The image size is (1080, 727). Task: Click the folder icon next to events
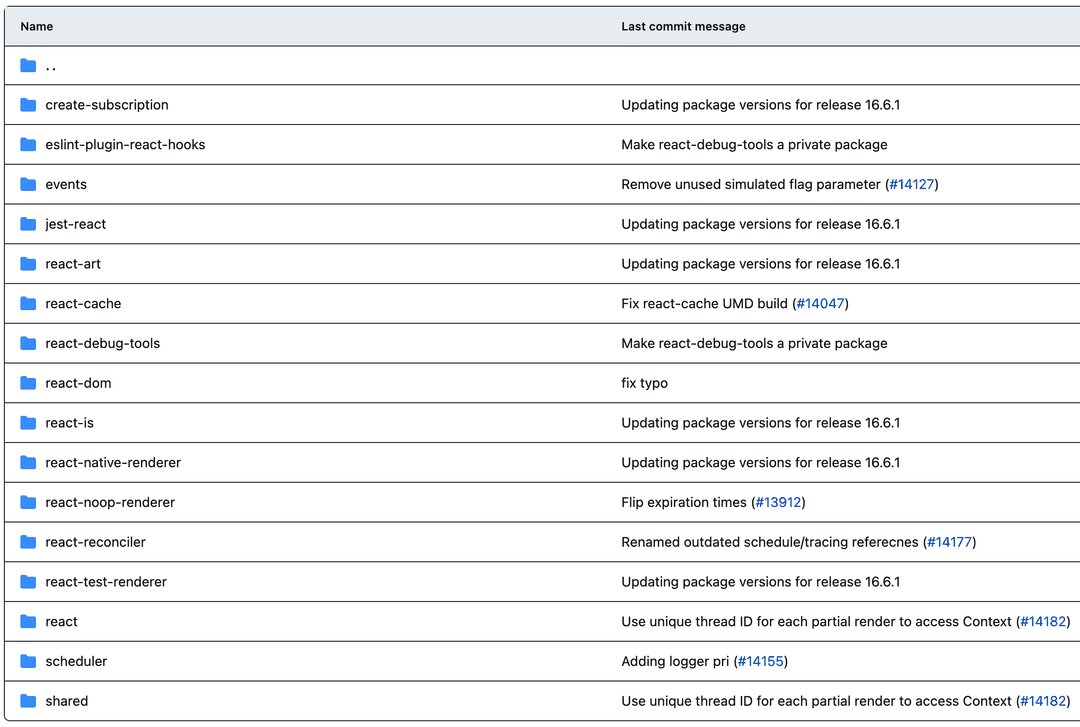(28, 184)
